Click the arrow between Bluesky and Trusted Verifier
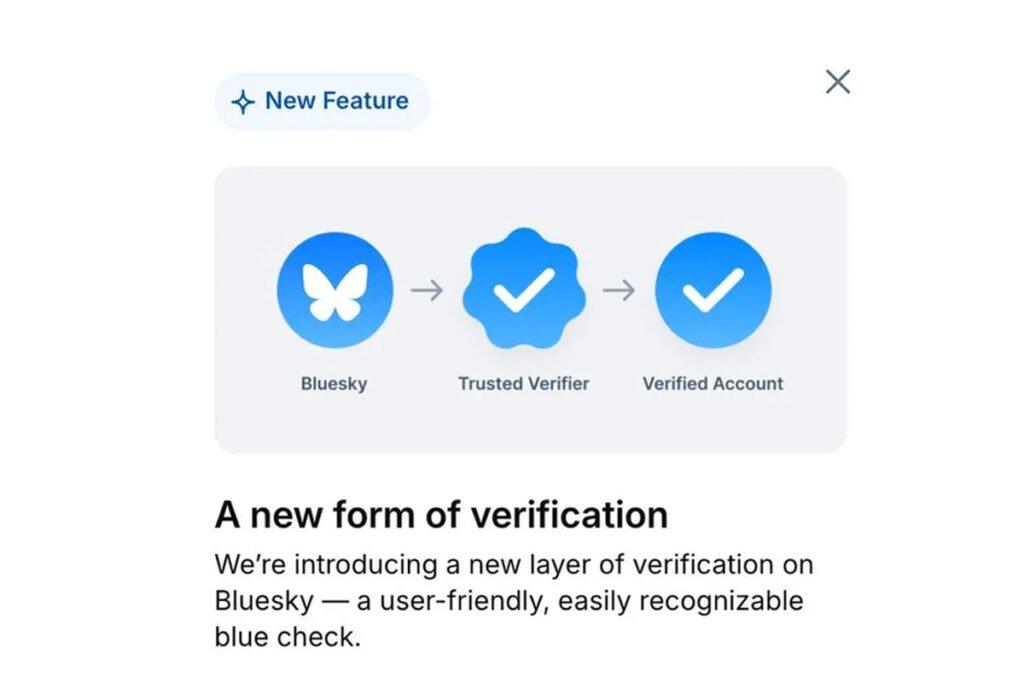 coord(428,289)
